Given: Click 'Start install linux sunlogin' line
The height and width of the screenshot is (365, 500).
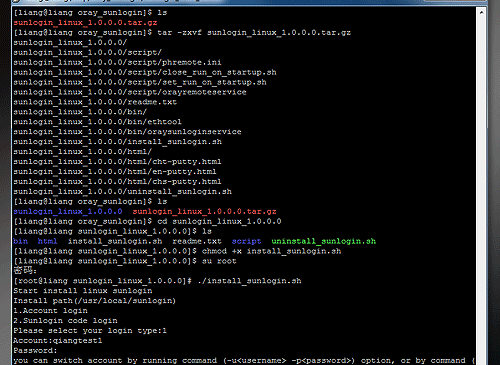Looking at the screenshot, I should [x=83, y=291].
